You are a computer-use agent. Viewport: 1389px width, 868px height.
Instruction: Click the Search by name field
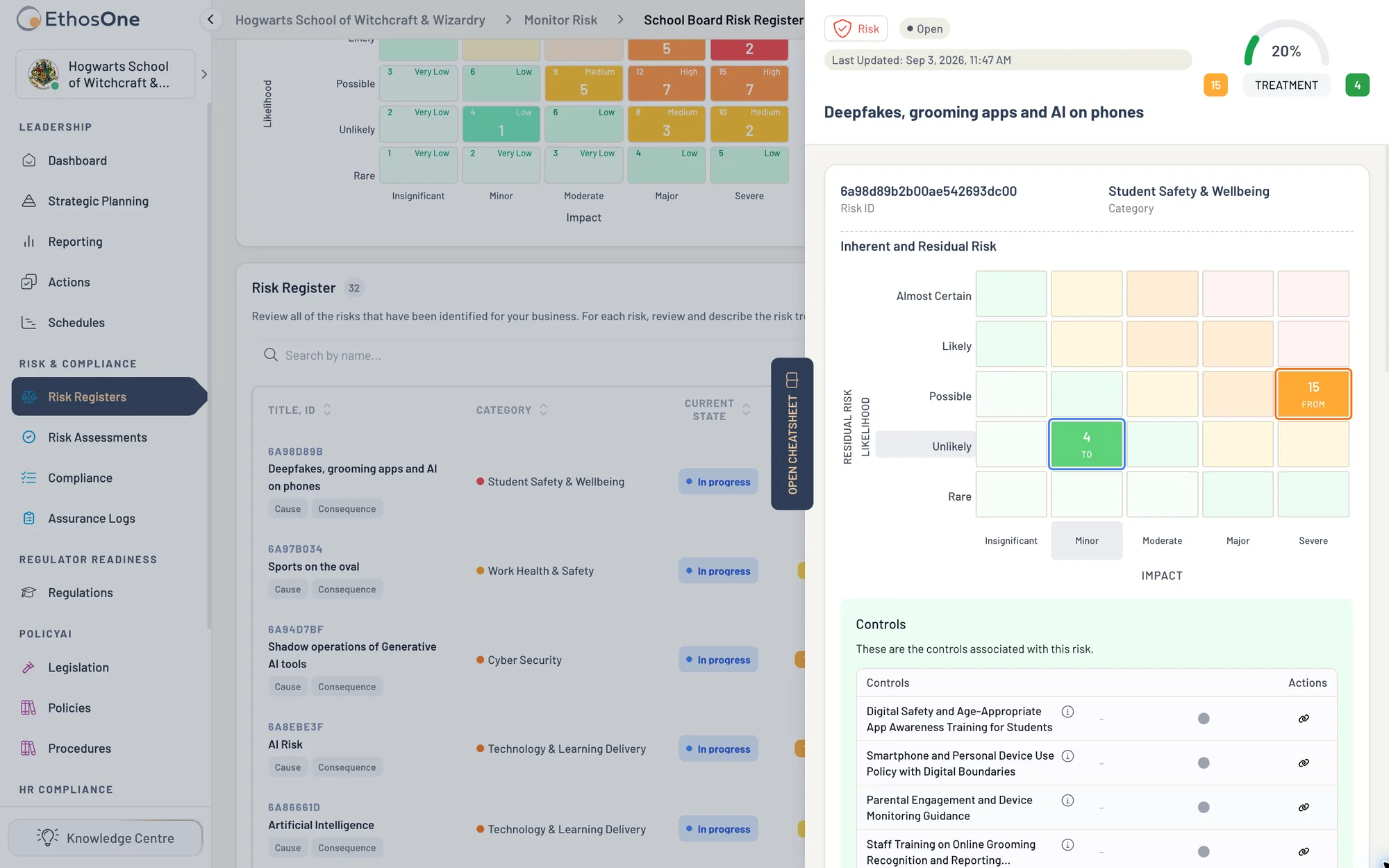click(x=528, y=356)
